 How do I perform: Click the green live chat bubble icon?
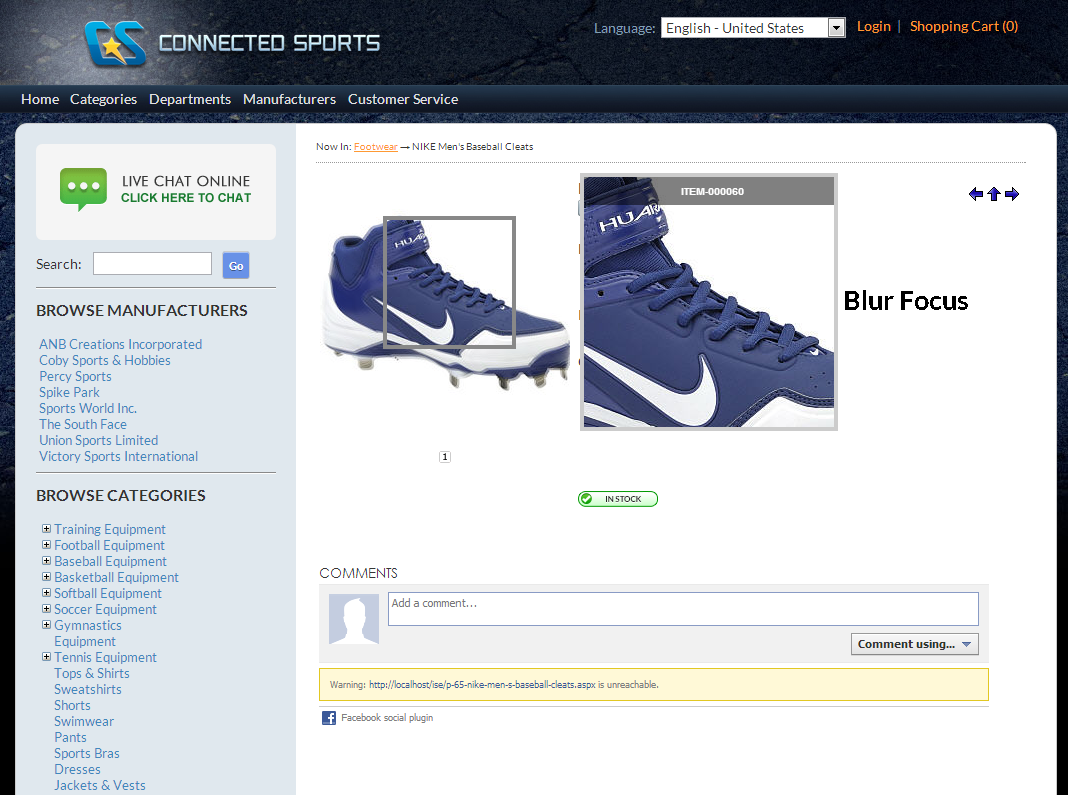83,189
